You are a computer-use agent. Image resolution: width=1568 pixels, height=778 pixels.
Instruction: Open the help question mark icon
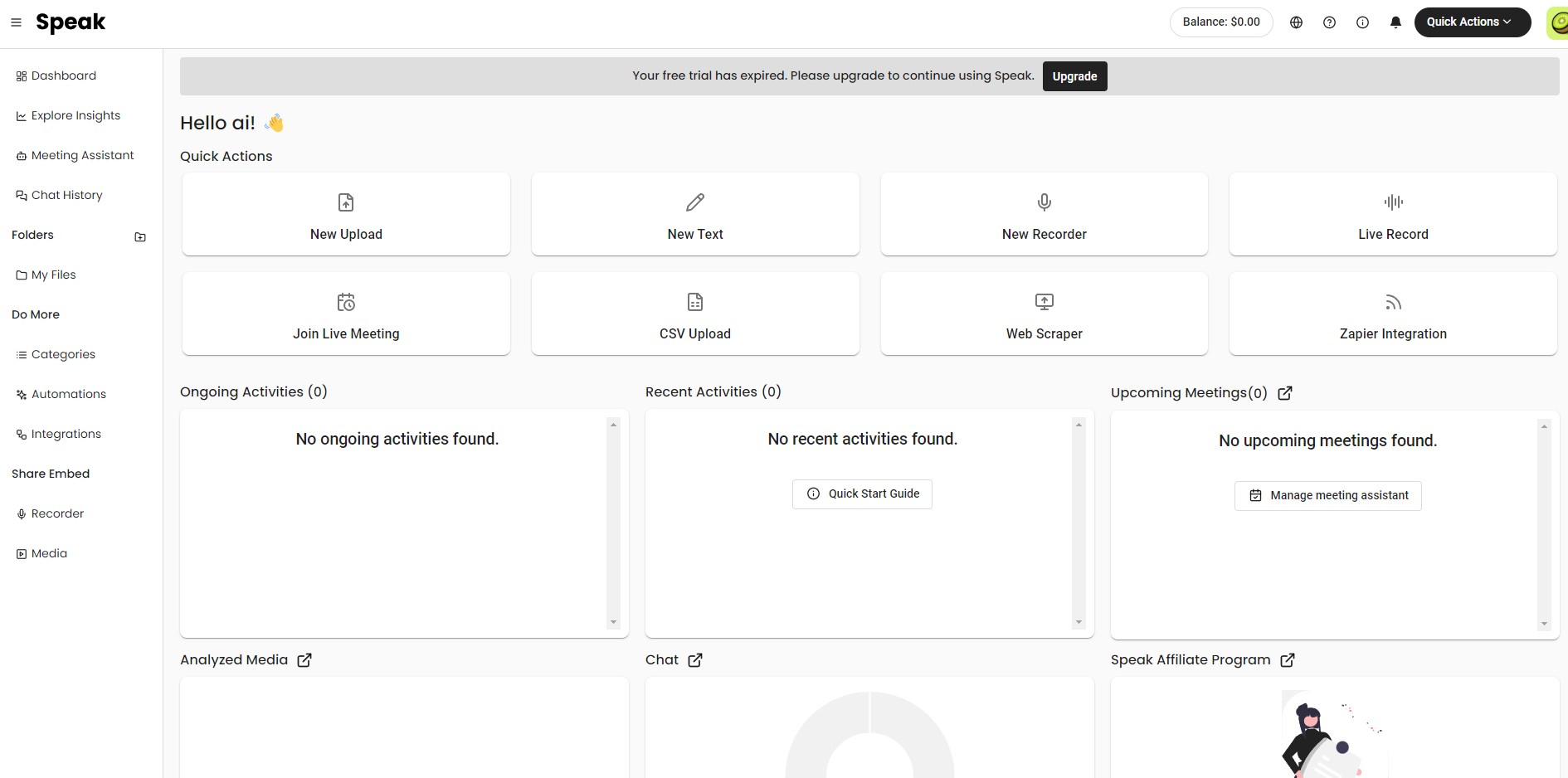(1329, 22)
